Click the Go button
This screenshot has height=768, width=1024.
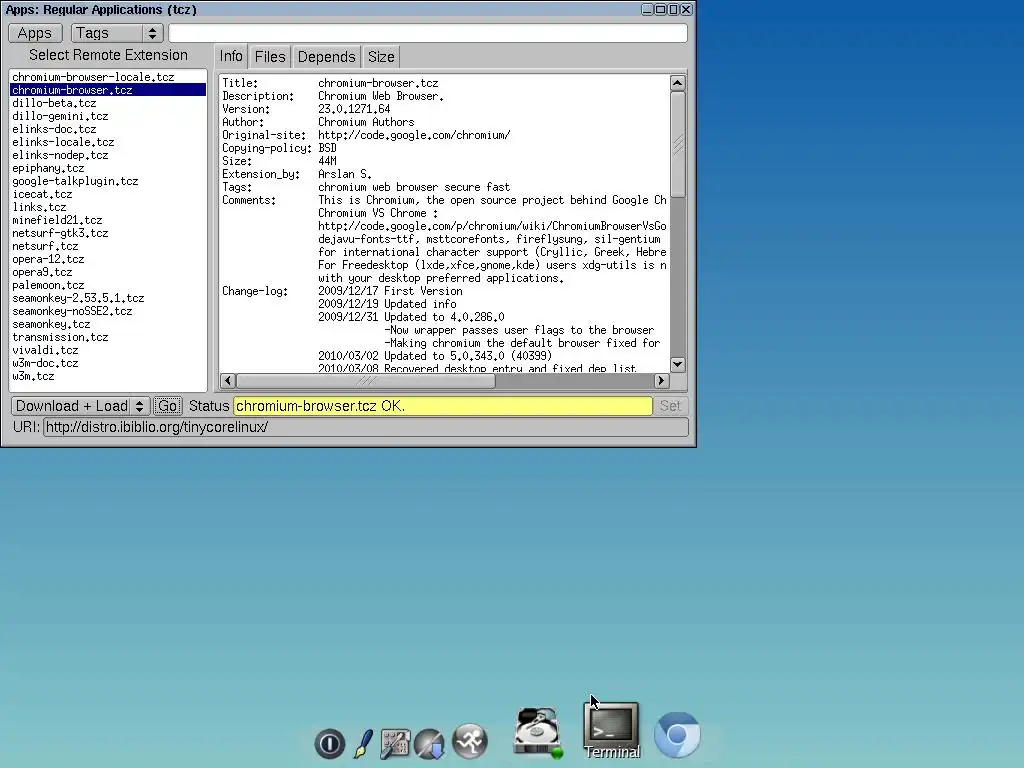(x=167, y=406)
